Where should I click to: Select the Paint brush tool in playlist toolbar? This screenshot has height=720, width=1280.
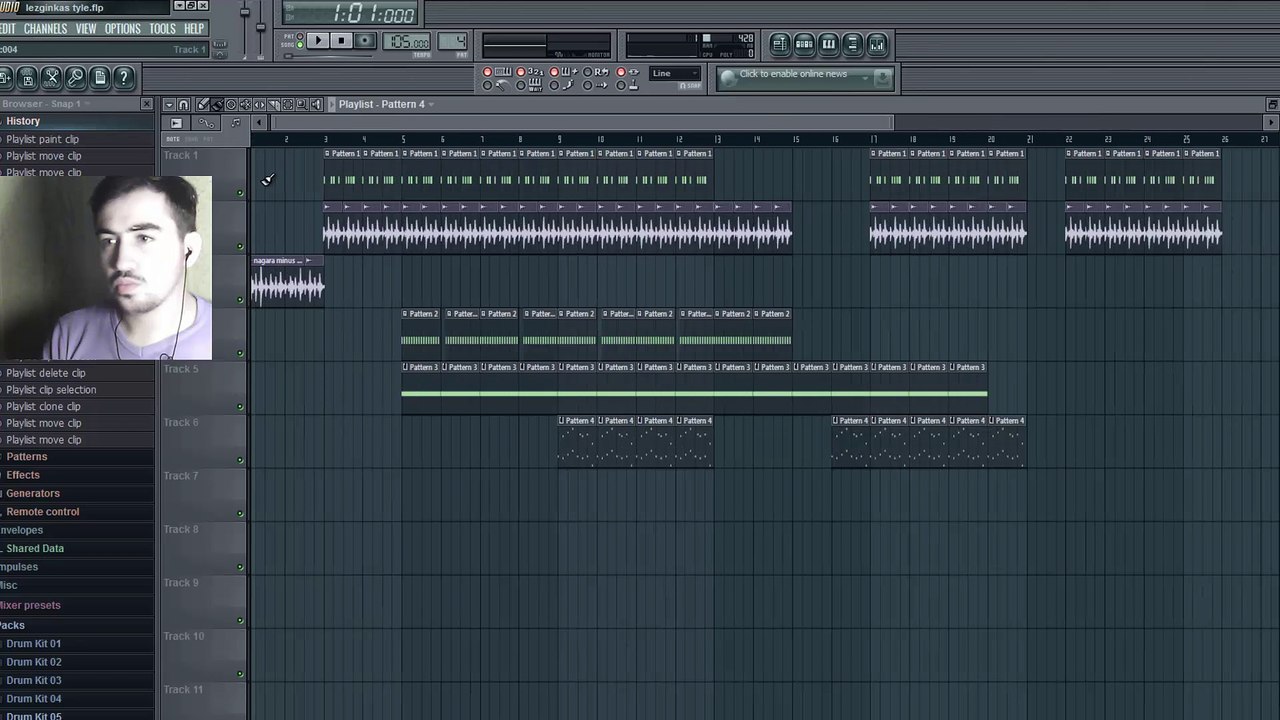(x=217, y=104)
